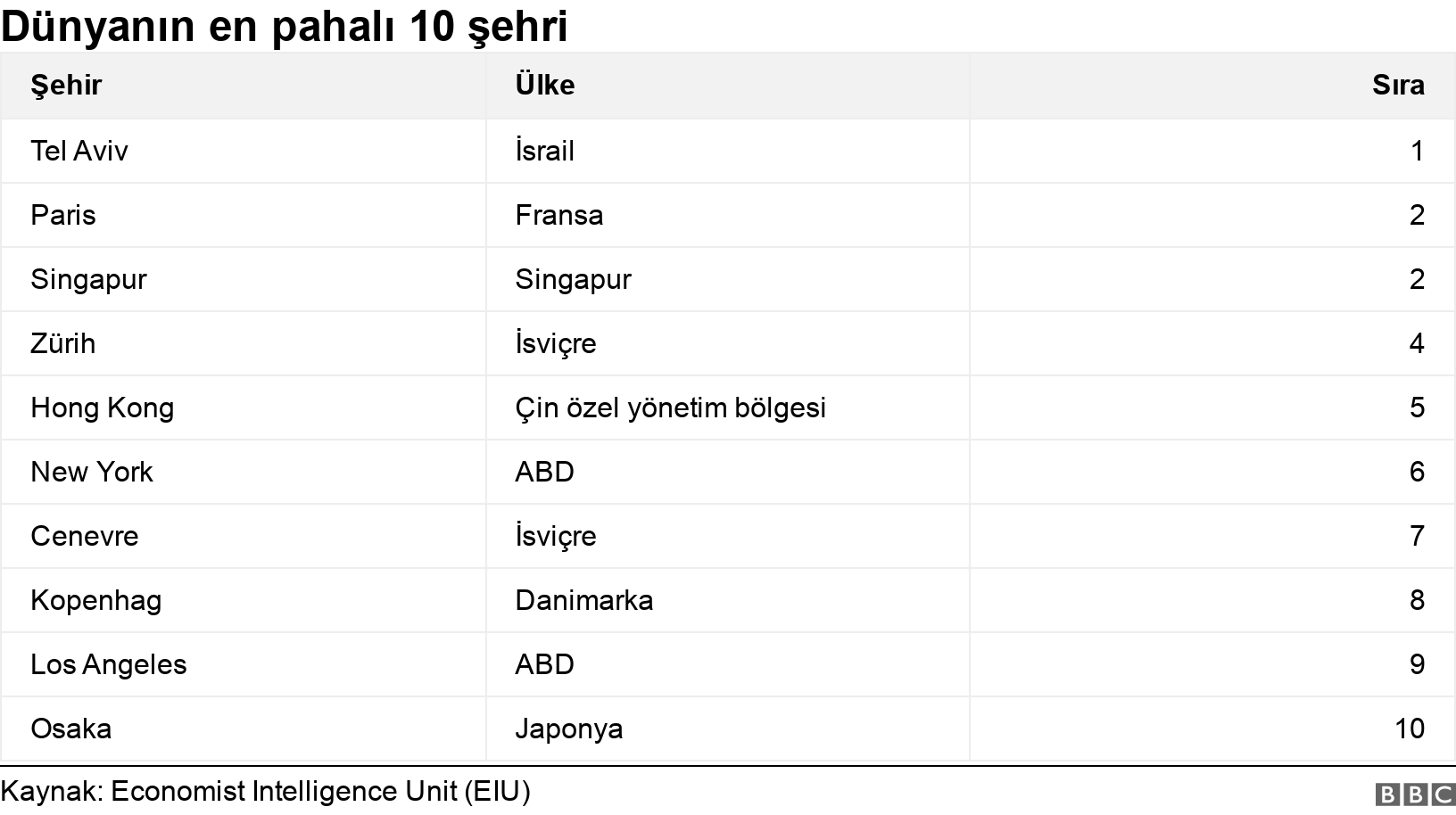Click the New York city cell
The image size is (1456, 815).
coord(244,472)
